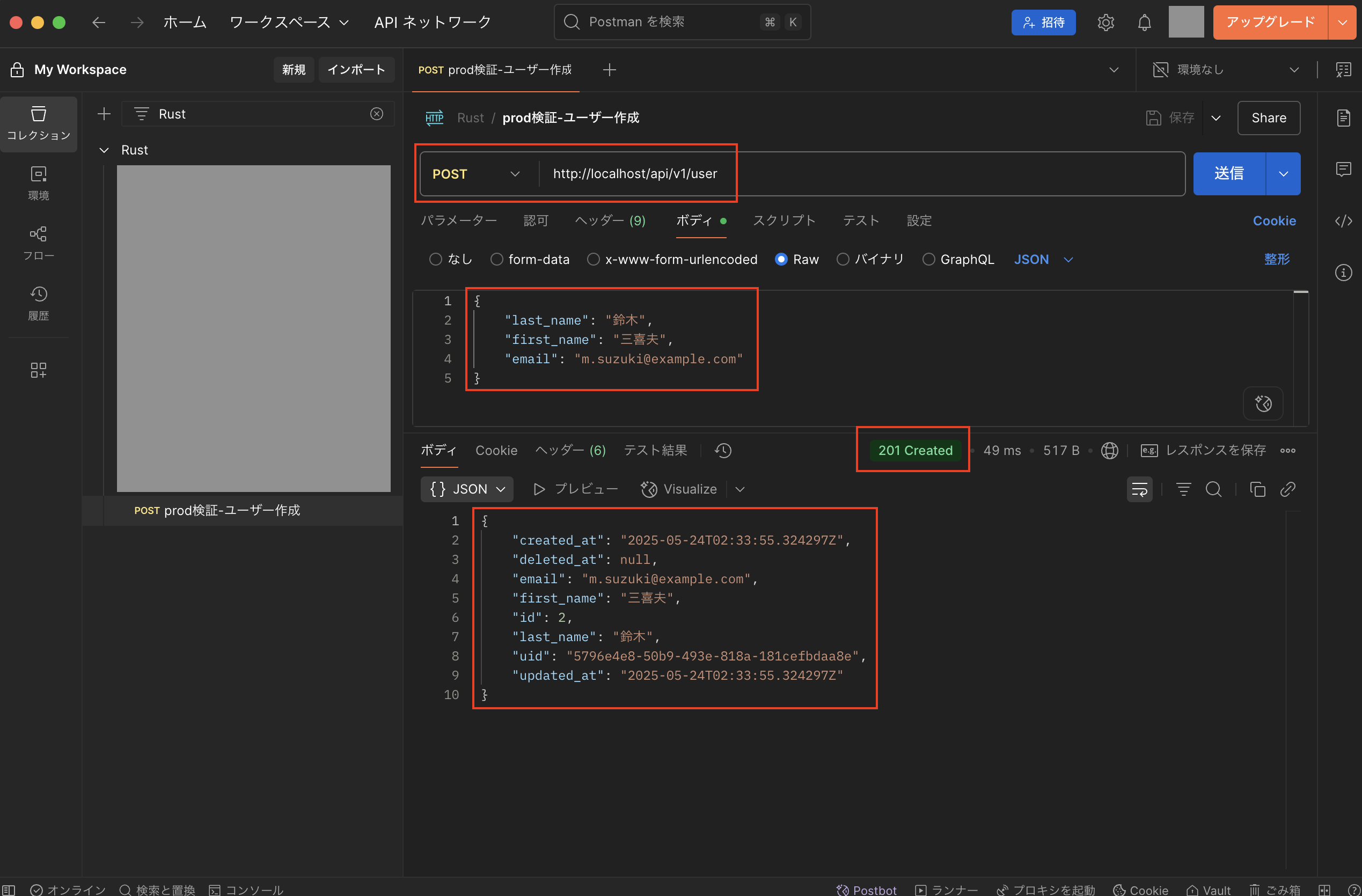Image resolution: width=1362 pixels, height=896 pixels.
Task: Click the filter response icon
Action: click(1183, 489)
